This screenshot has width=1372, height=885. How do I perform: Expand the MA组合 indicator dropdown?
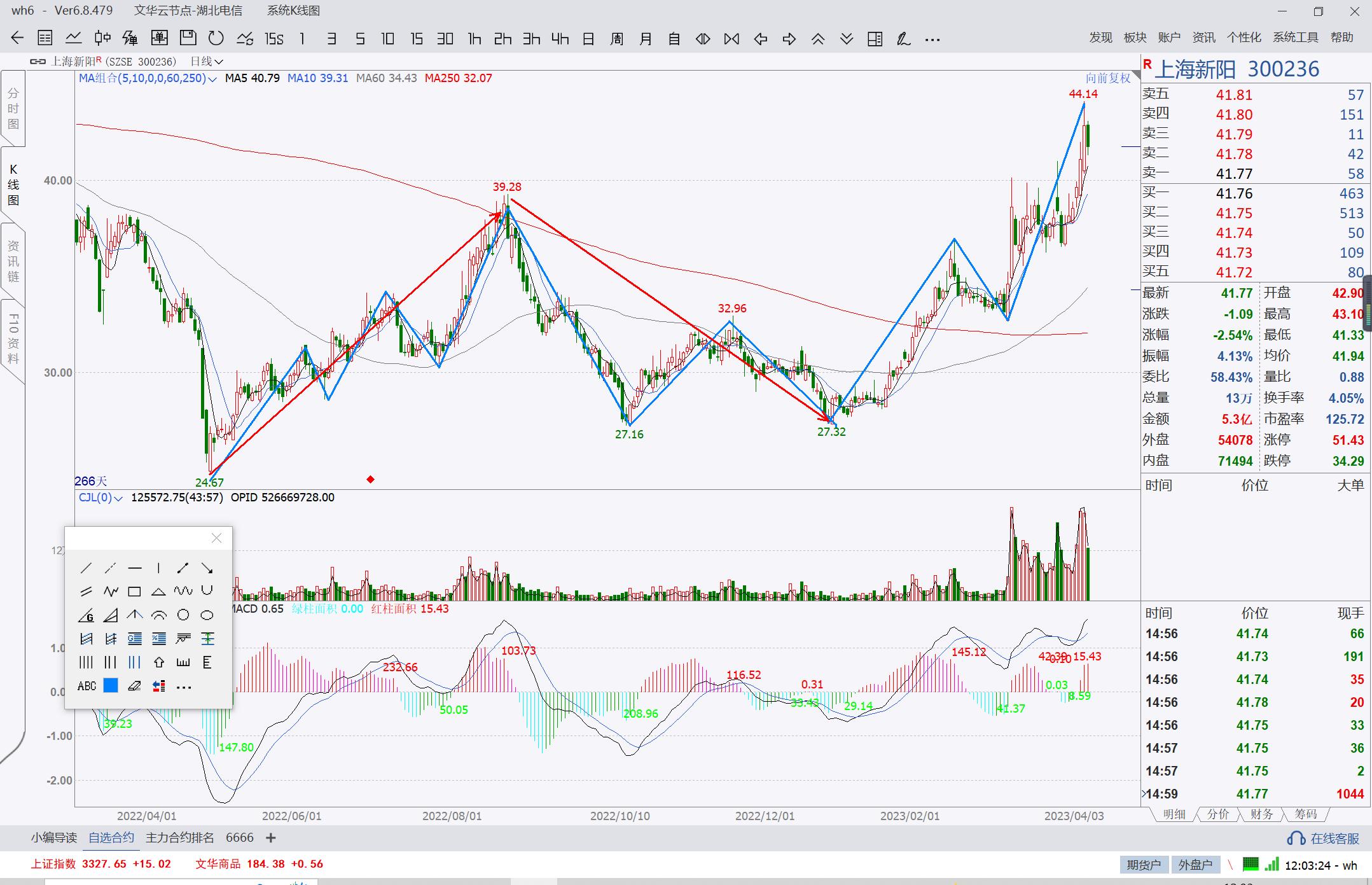tap(212, 79)
